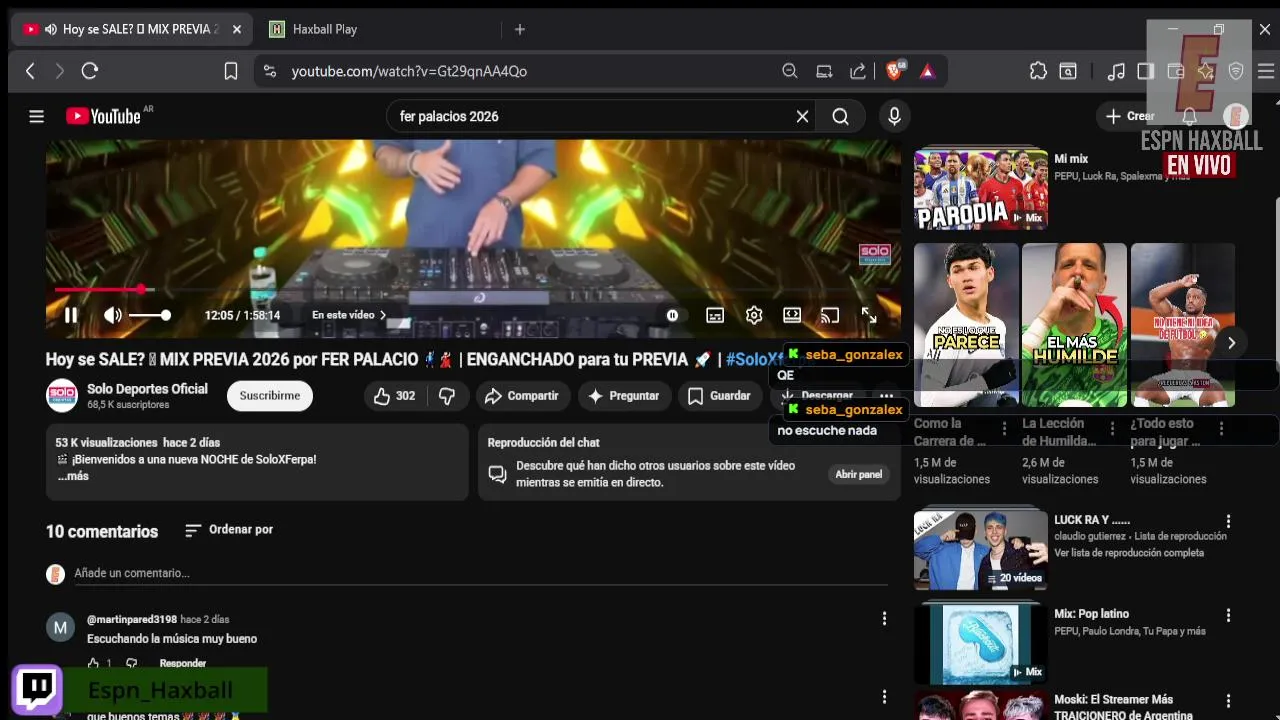Image resolution: width=1280 pixels, height=720 pixels.
Task: Open the 'Mi mix' PARODIA thumbnail
Action: [981, 190]
